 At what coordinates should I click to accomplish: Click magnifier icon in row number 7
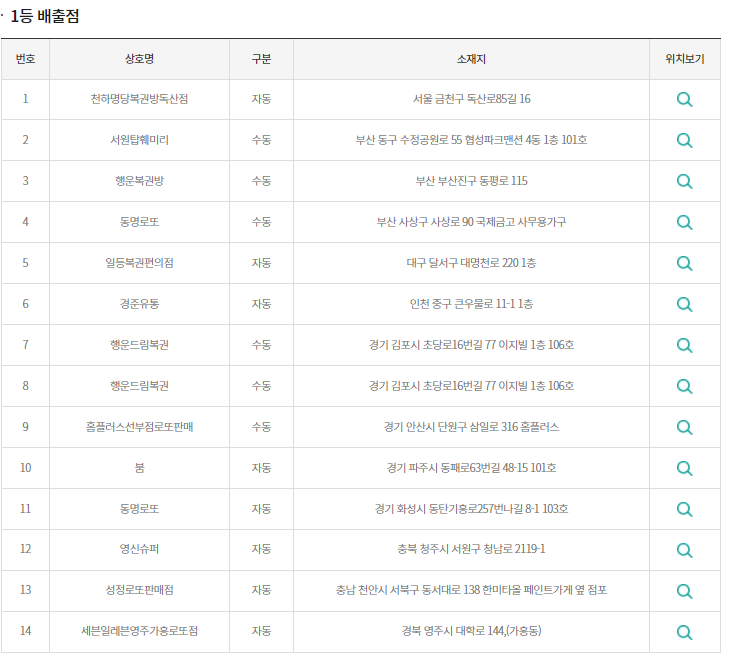click(x=684, y=345)
